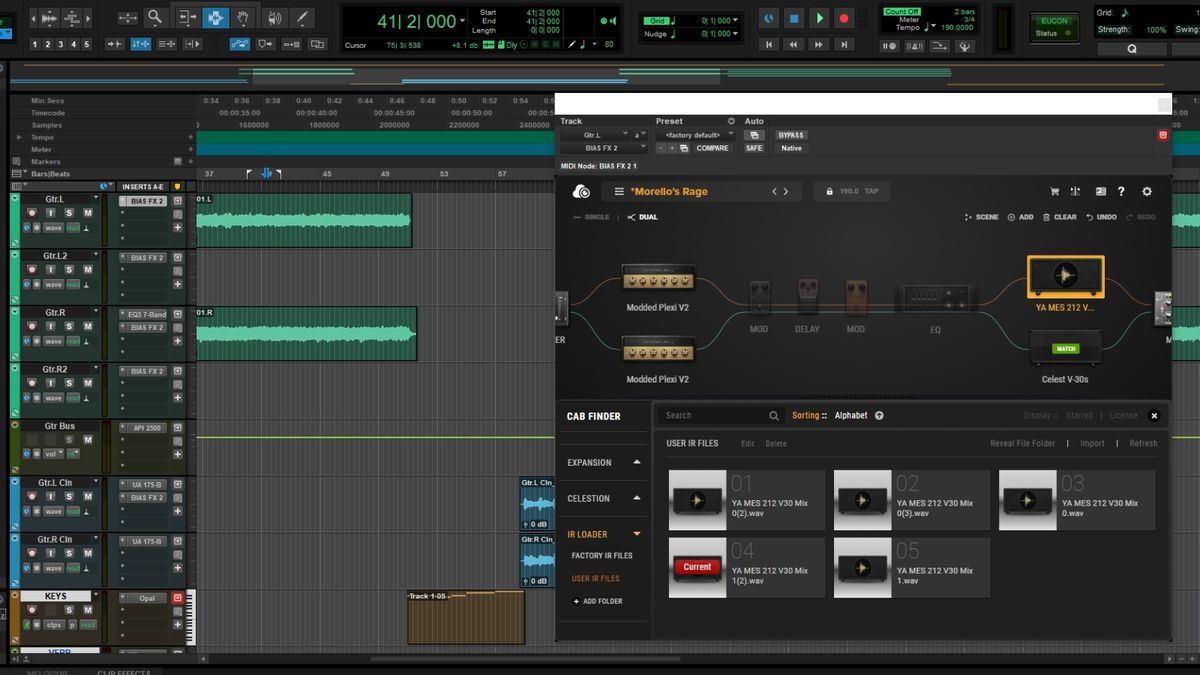Image resolution: width=1200 pixels, height=675 pixels.
Task: Select the Zoom tool in the toolbar
Action: coord(153,17)
